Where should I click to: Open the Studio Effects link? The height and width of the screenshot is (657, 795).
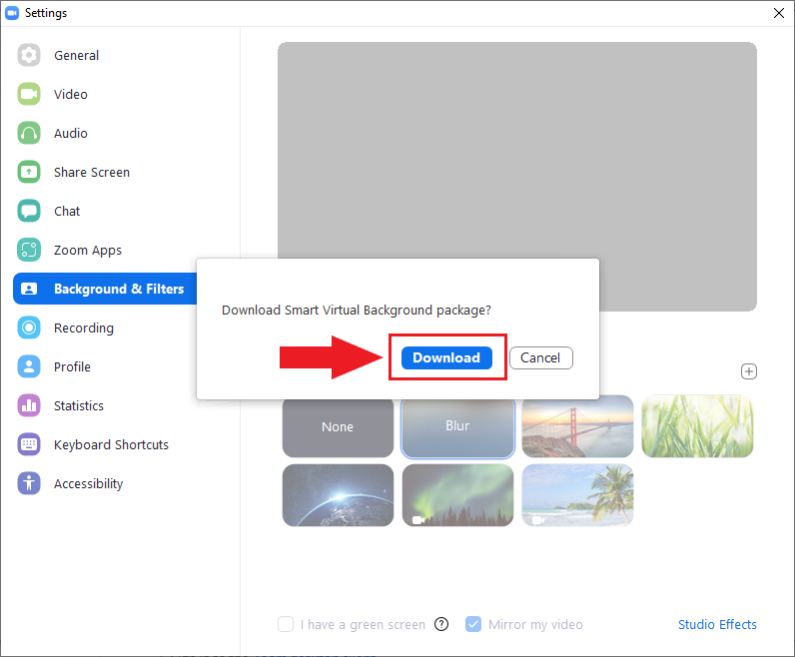pyautogui.click(x=717, y=625)
